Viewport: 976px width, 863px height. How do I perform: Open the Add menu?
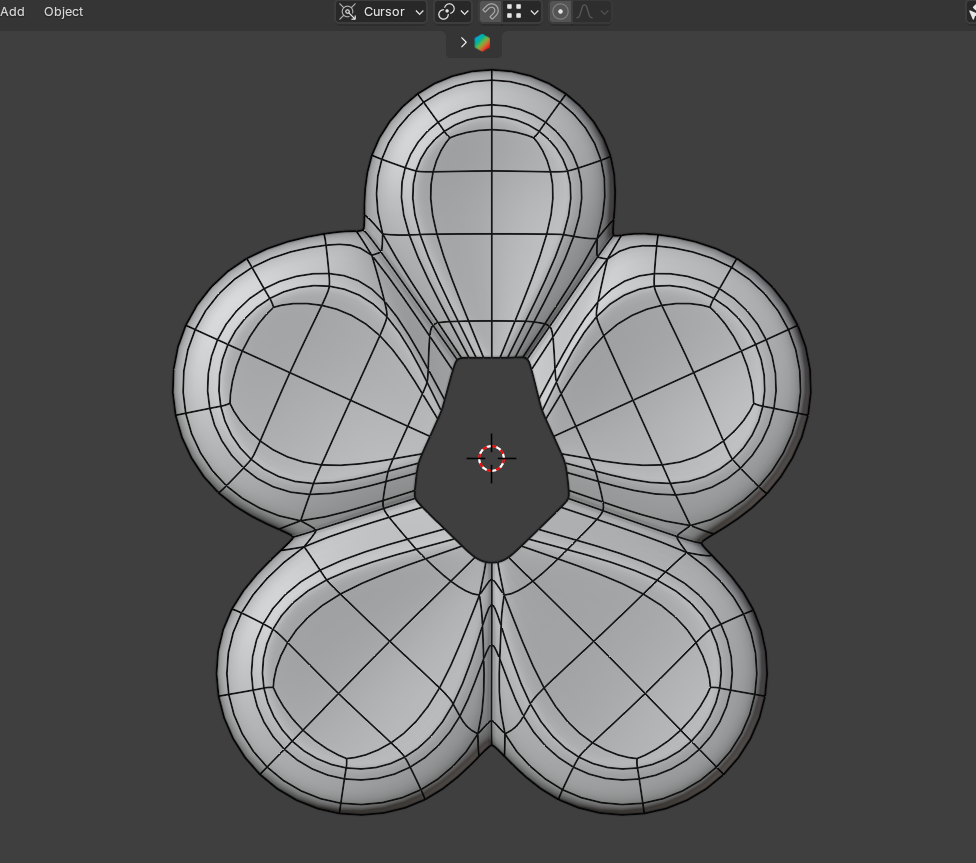[12, 12]
